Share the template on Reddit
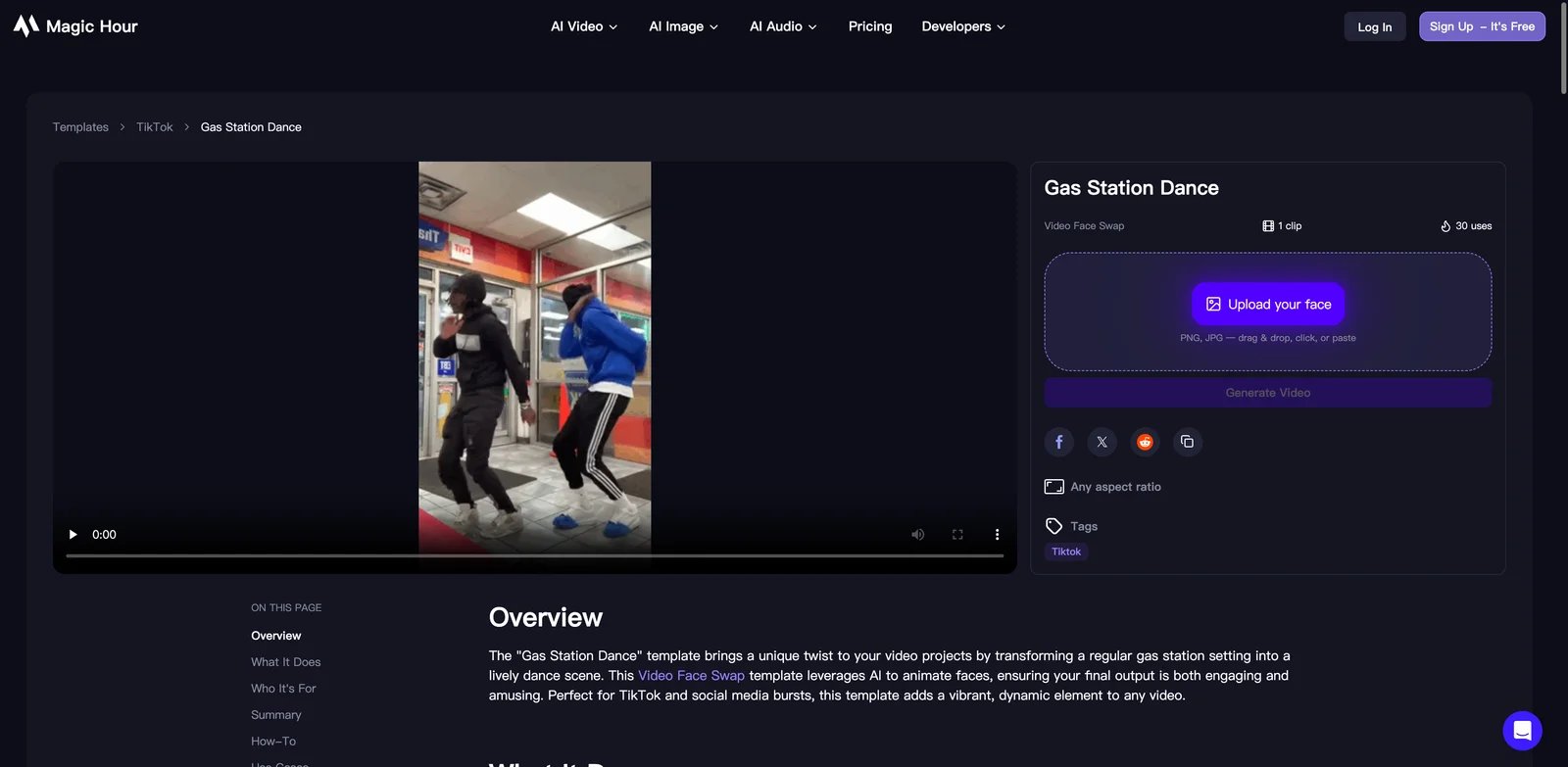This screenshot has width=1568, height=767. [1145, 442]
